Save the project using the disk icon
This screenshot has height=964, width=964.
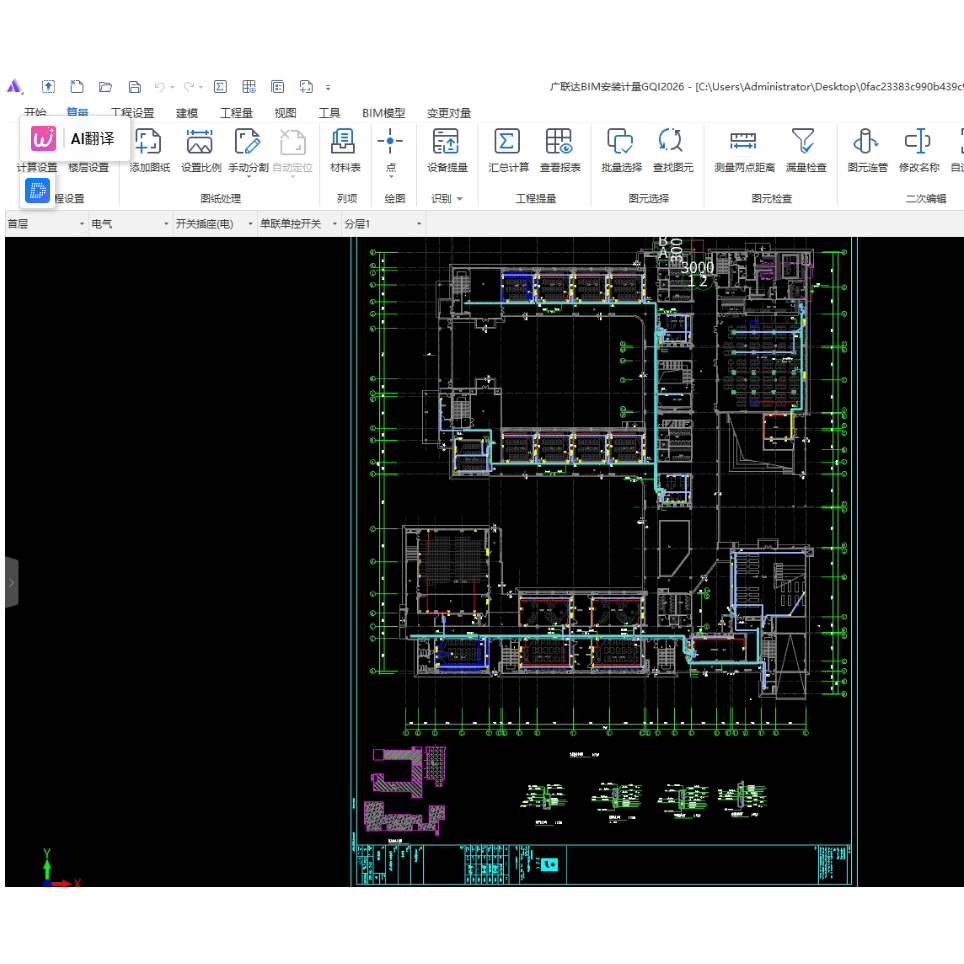point(135,87)
